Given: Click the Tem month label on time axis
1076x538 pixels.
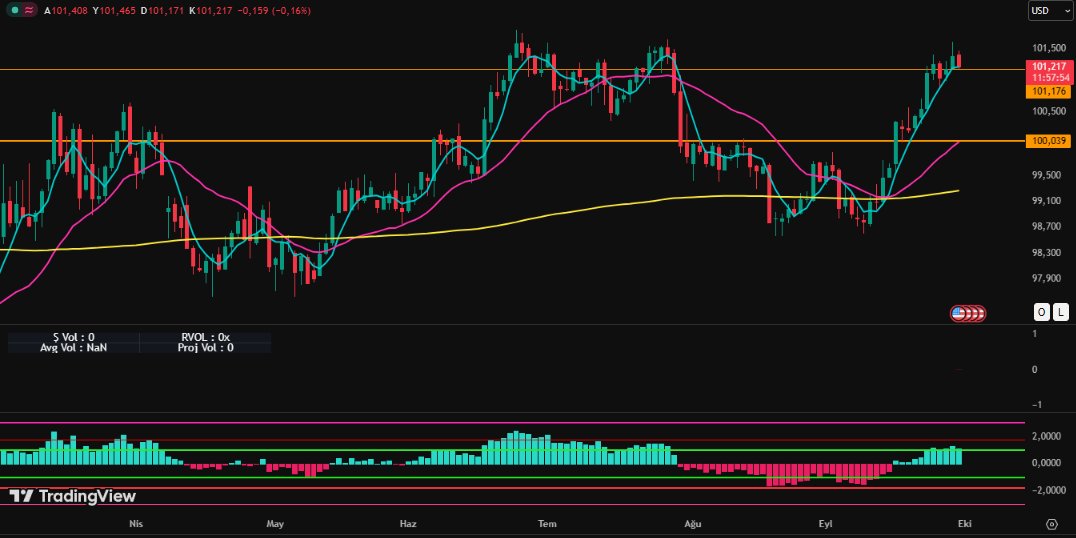Looking at the screenshot, I should [x=547, y=524].
